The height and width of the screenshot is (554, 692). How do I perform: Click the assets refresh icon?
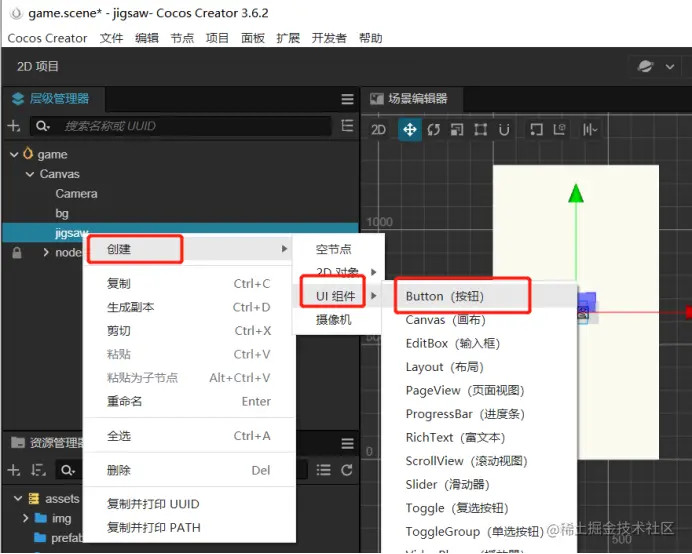coord(347,470)
